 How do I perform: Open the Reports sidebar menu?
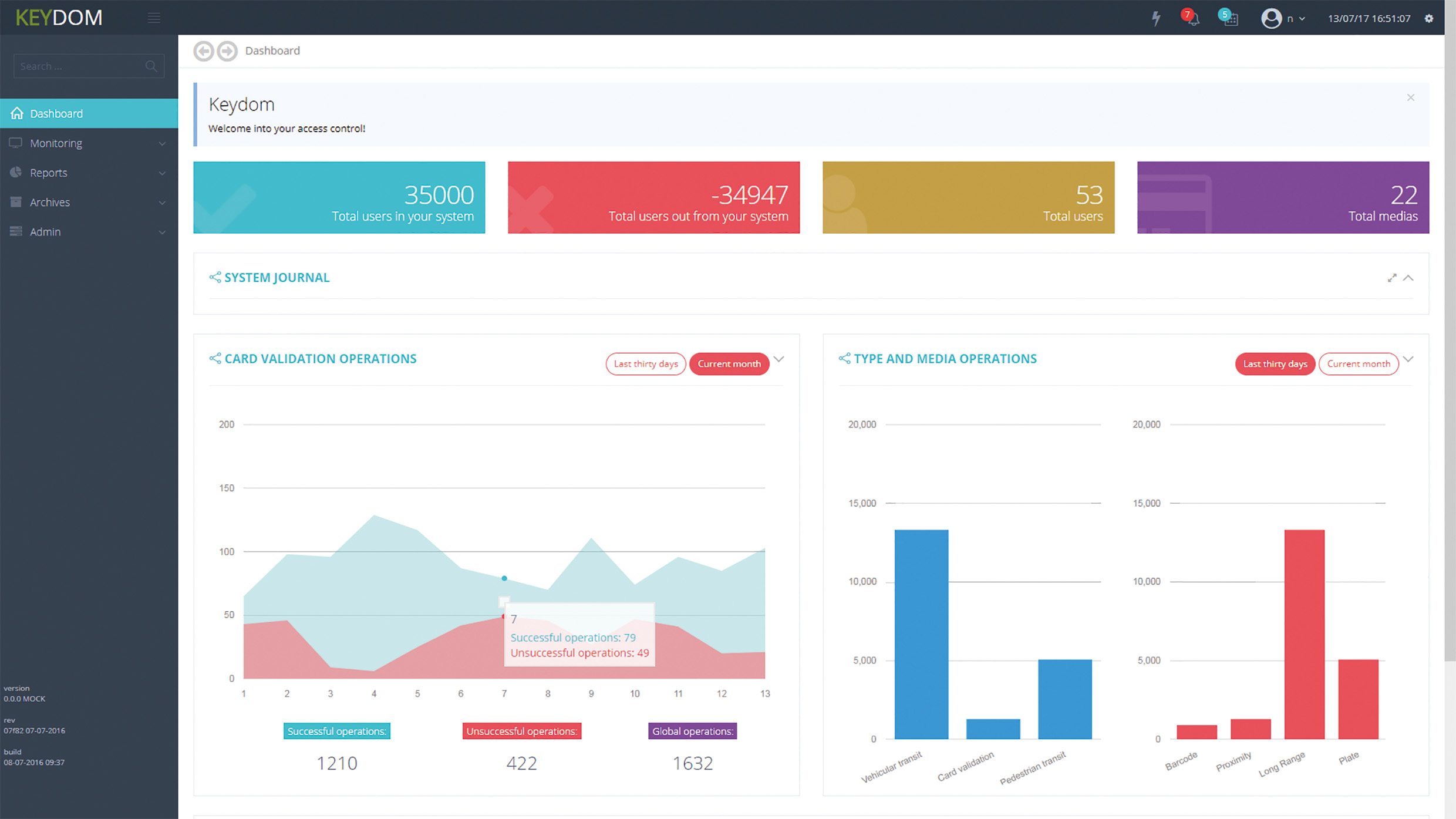[89, 173]
